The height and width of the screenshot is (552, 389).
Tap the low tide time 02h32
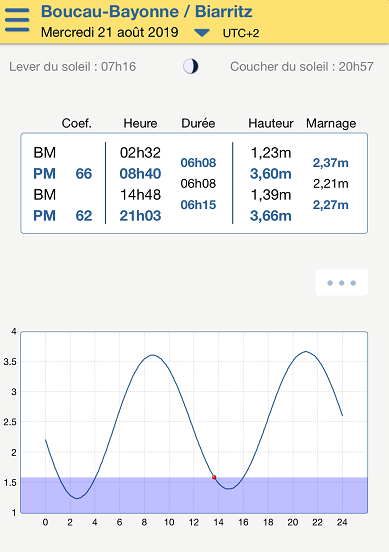[x=140, y=152]
